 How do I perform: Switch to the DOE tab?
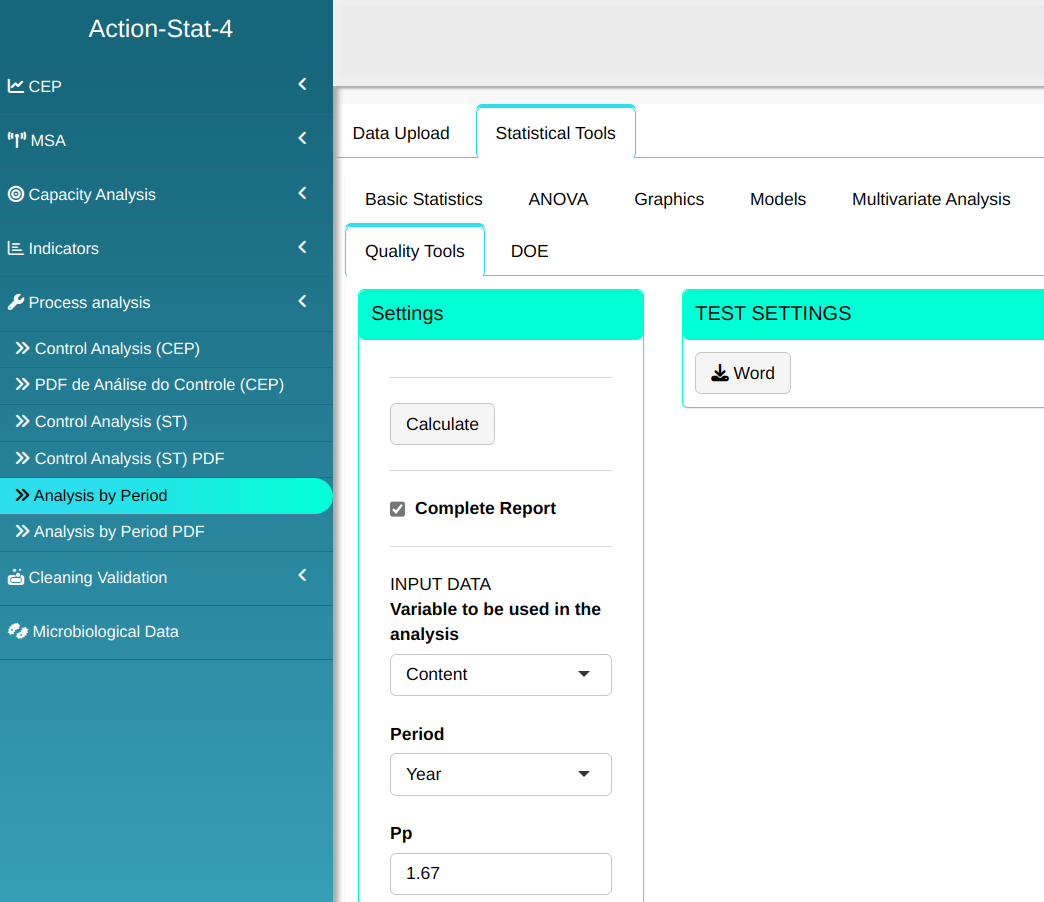[529, 251]
